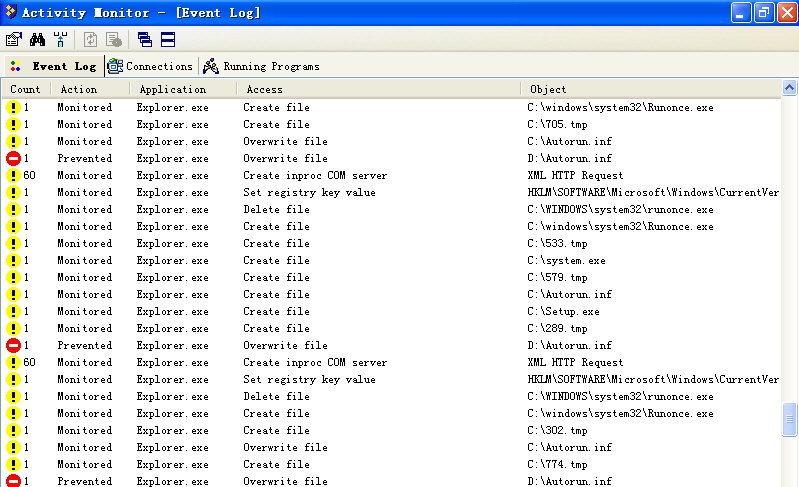
Task: Click the grayed document with gear icon
Action: [113, 39]
